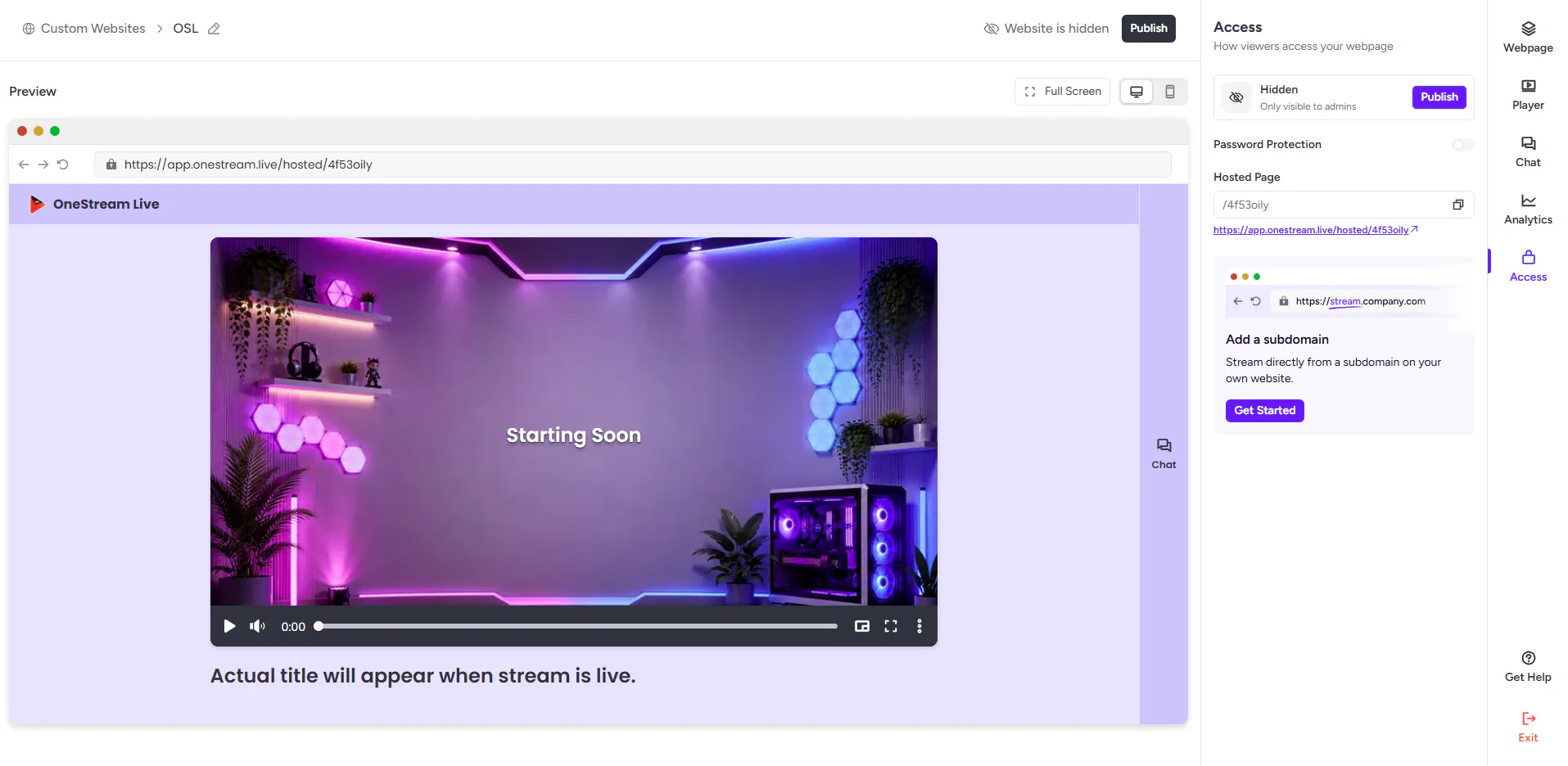This screenshot has width=1568, height=766.
Task: Click the video progress bar
Action: [577, 626]
